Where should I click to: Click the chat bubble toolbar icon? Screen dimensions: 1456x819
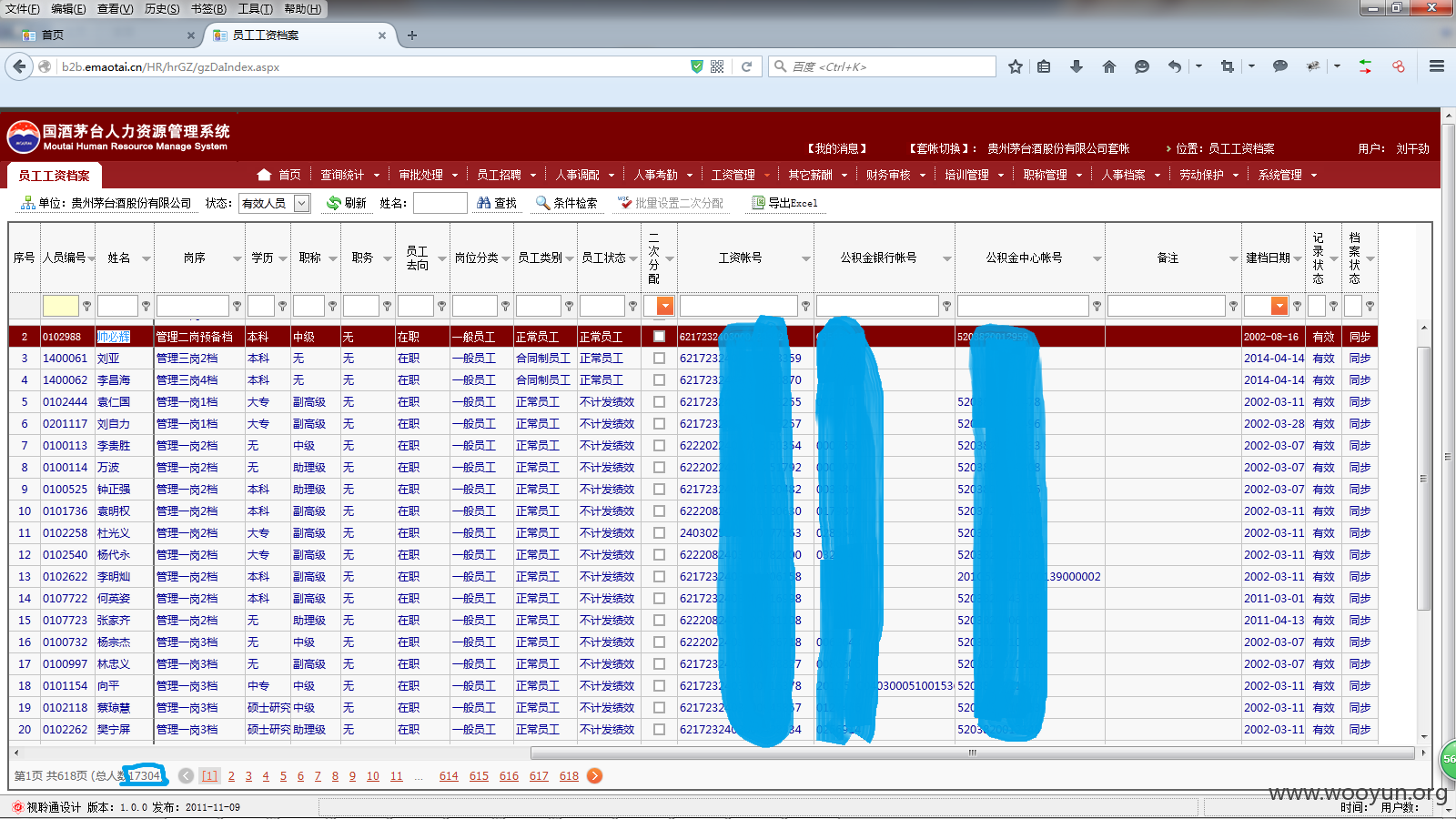1142,66
